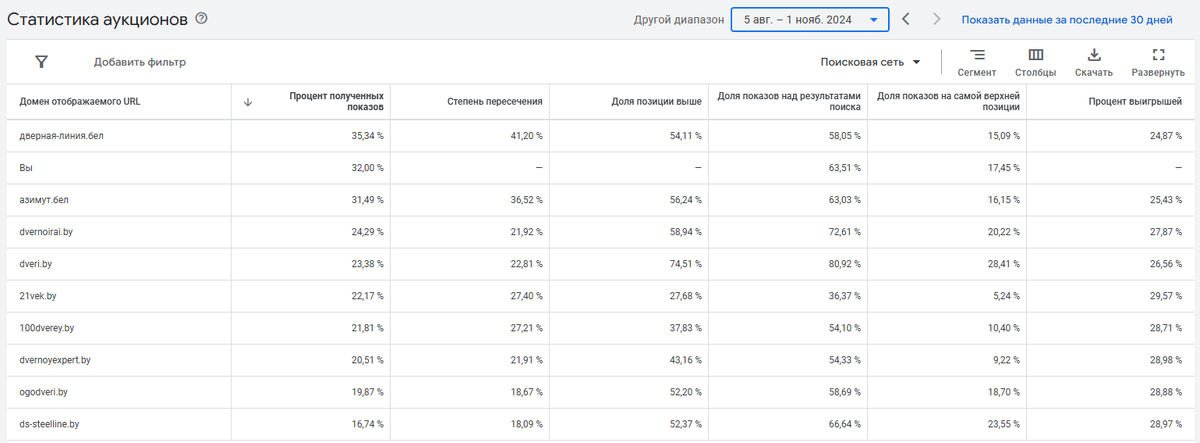Go to the next date range arrow

(936, 19)
